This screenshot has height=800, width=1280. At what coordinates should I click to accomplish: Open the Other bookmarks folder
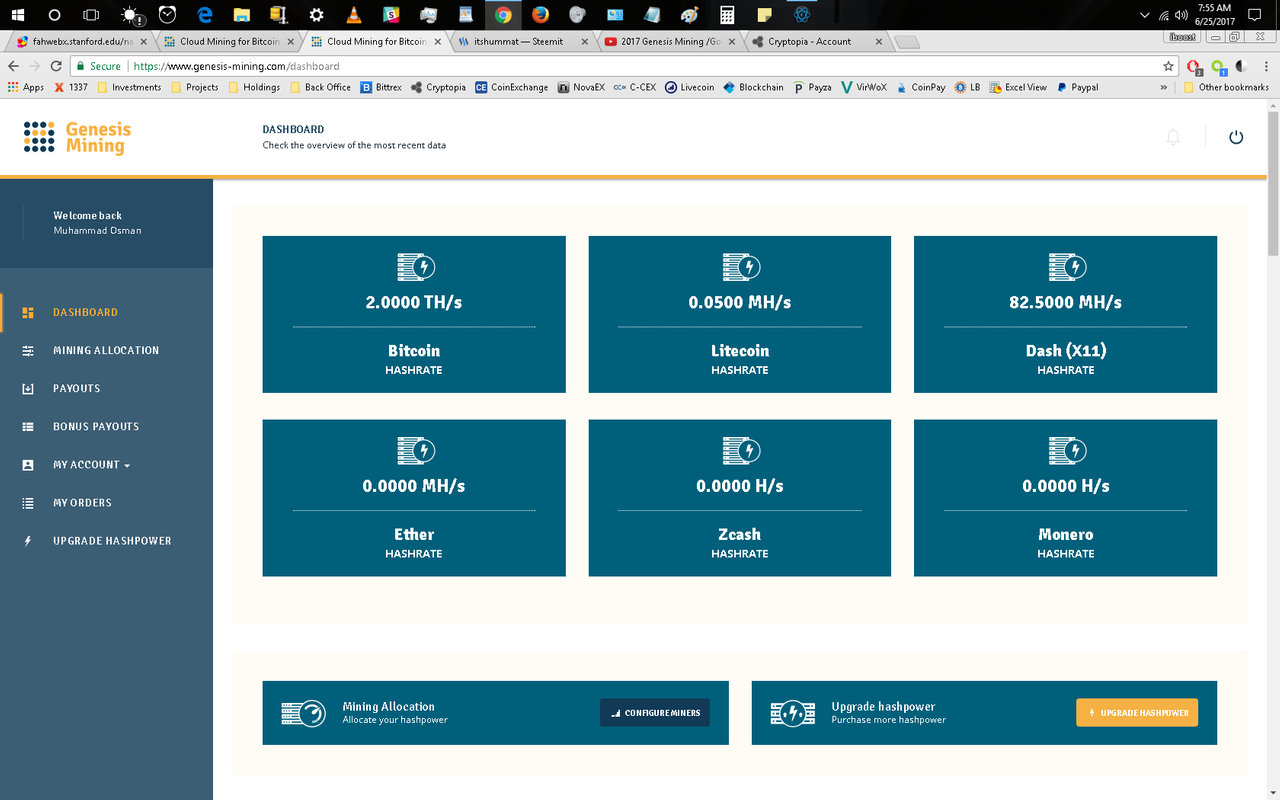coord(1225,87)
